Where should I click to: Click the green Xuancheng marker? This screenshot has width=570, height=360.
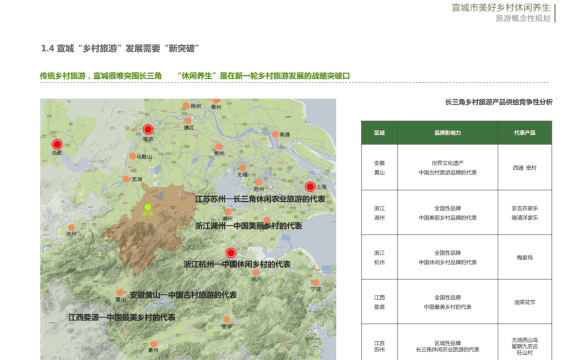point(148,207)
